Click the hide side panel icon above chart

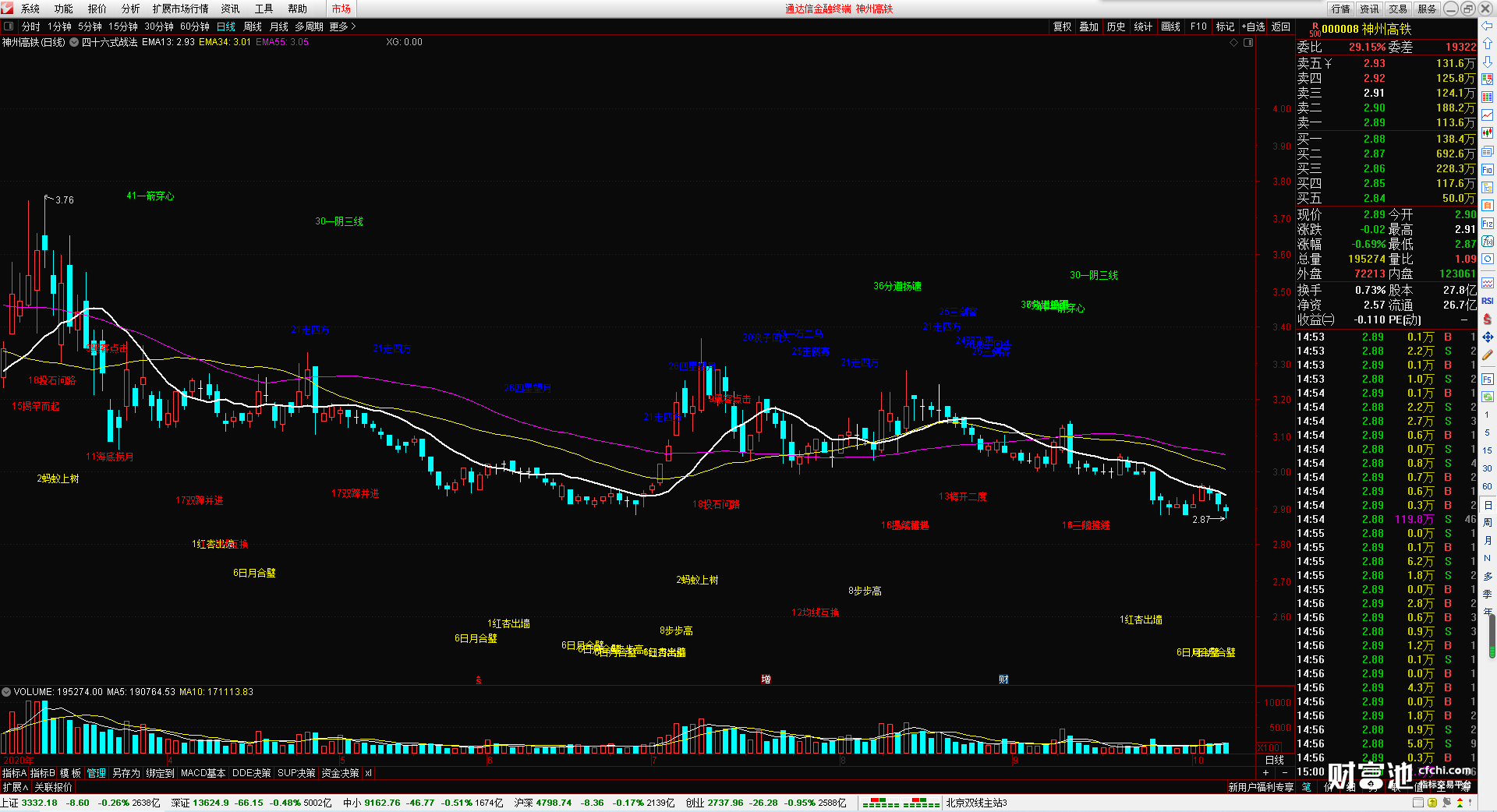coord(1247,42)
